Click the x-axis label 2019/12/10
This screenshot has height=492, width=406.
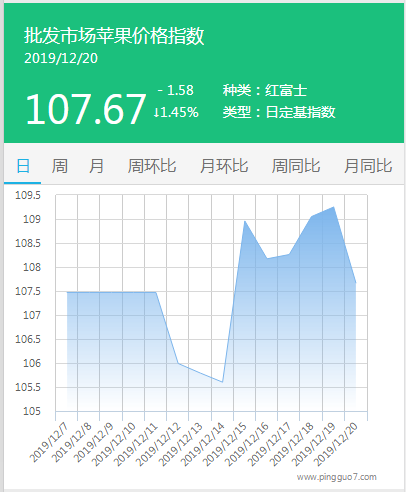[113, 444]
